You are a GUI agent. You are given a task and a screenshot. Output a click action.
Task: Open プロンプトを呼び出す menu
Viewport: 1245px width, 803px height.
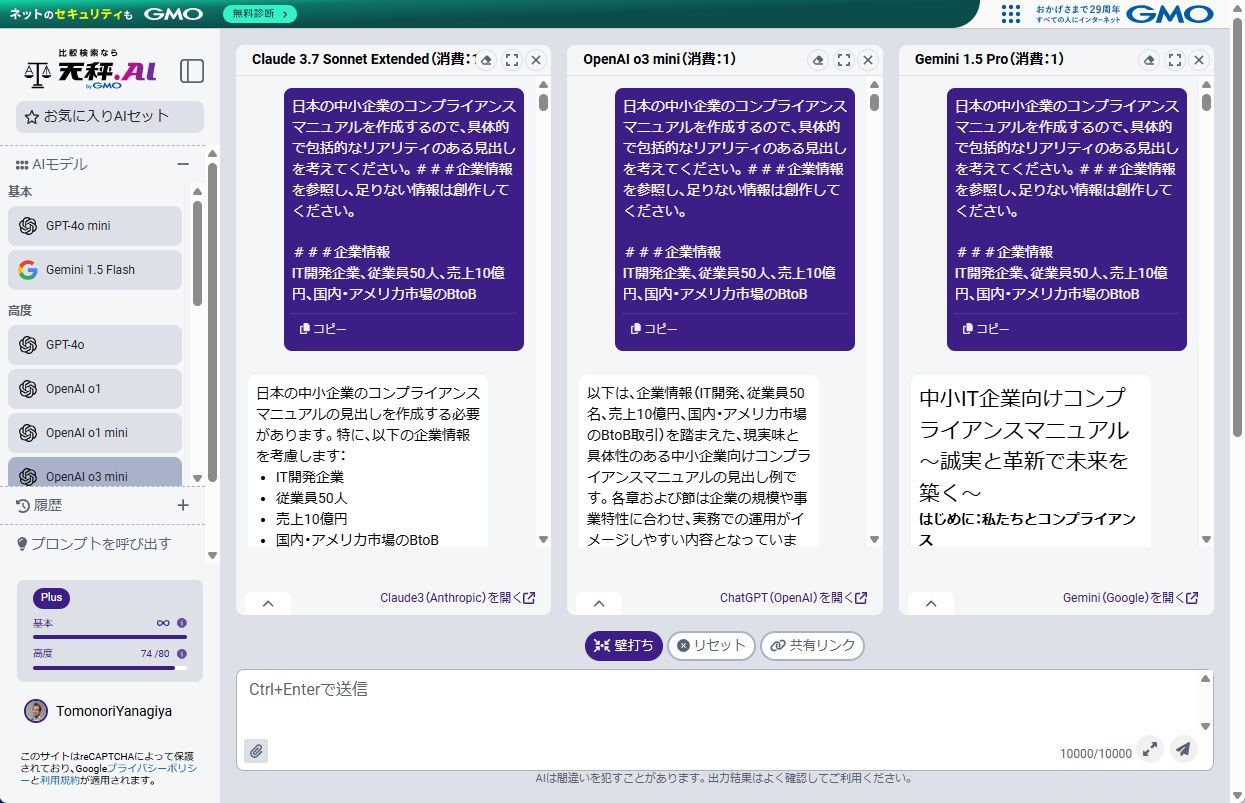coord(100,544)
